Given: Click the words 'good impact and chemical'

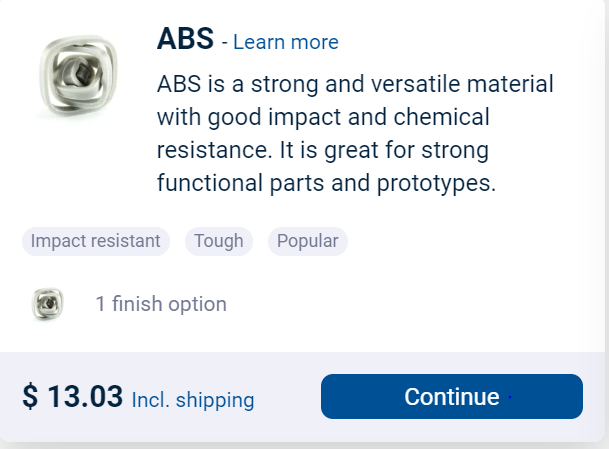Looking at the screenshot, I should (x=349, y=117).
